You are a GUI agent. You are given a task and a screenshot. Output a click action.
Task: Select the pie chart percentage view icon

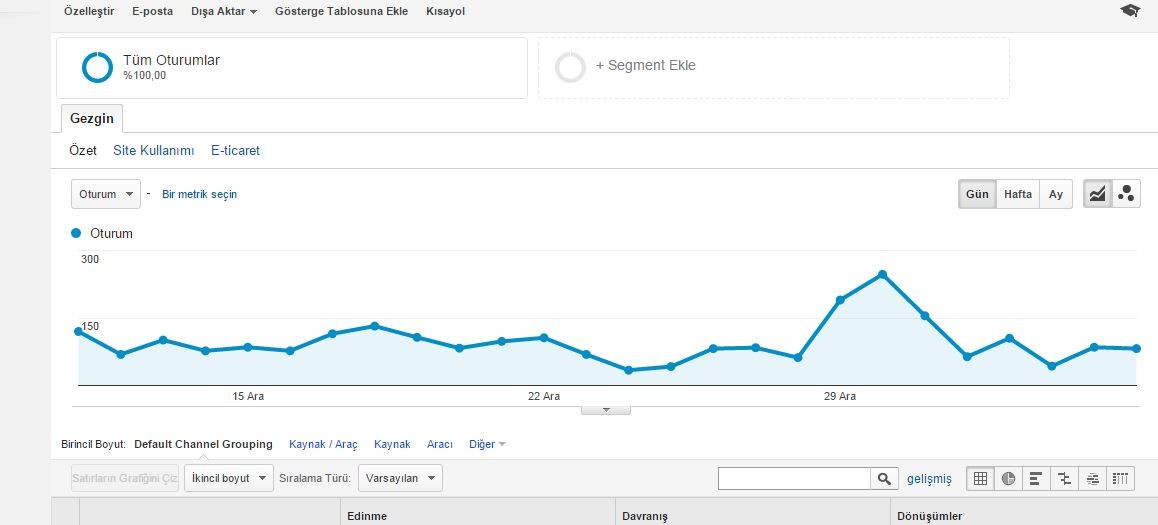coord(1008,478)
